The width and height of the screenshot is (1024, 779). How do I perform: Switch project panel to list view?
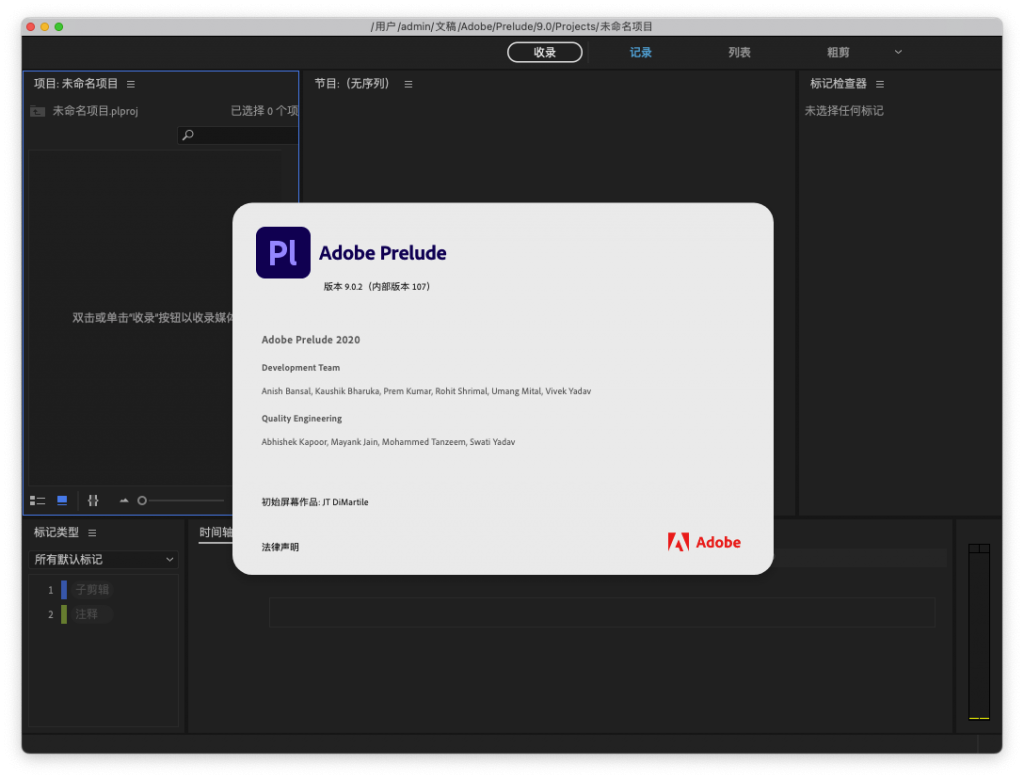(37, 501)
